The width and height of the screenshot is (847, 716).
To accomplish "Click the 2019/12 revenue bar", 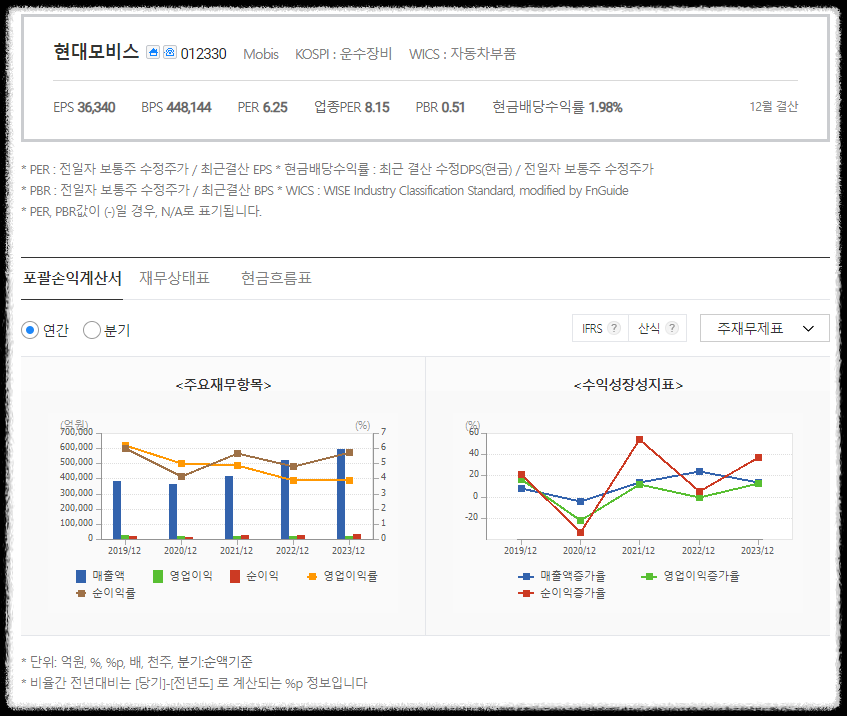I will (117, 510).
